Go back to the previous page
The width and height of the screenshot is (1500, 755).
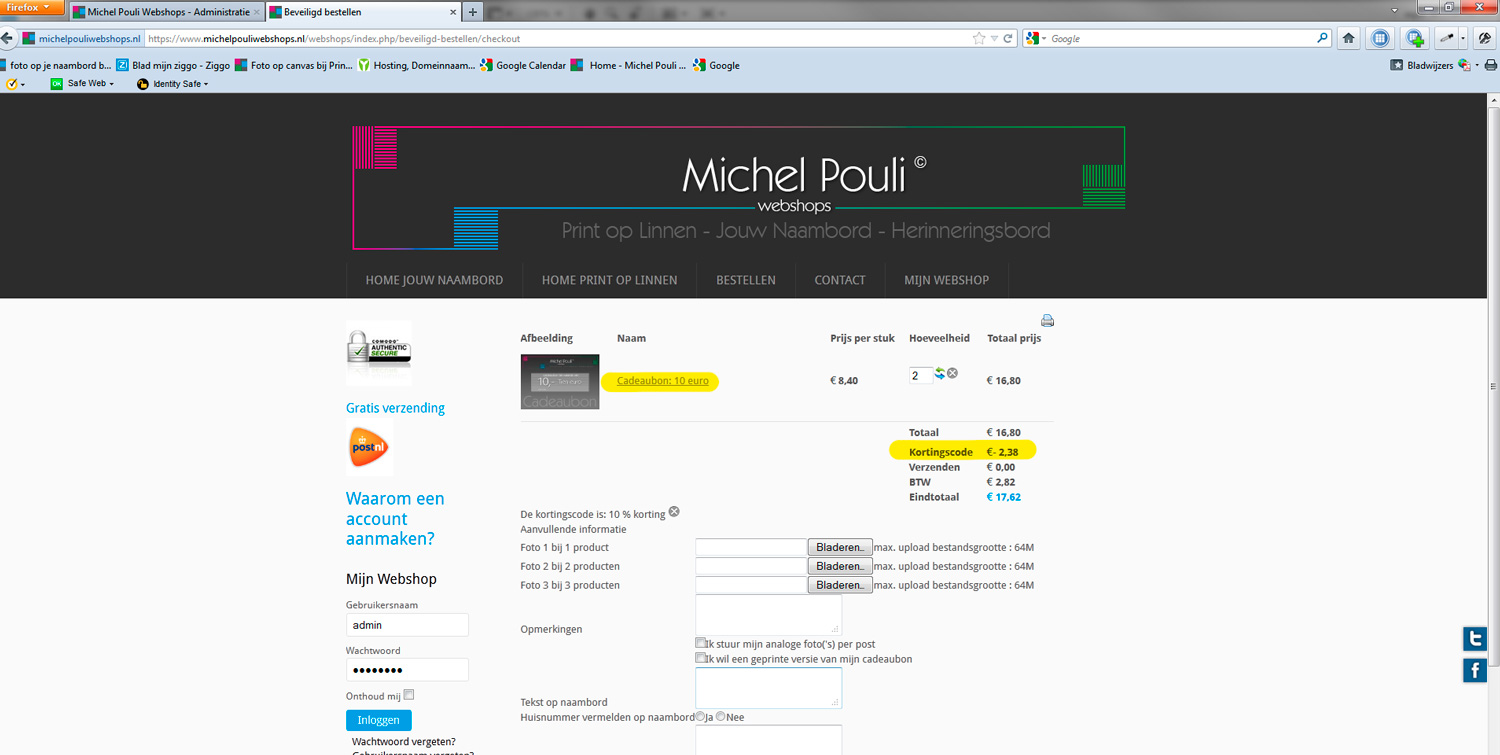tap(8, 39)
